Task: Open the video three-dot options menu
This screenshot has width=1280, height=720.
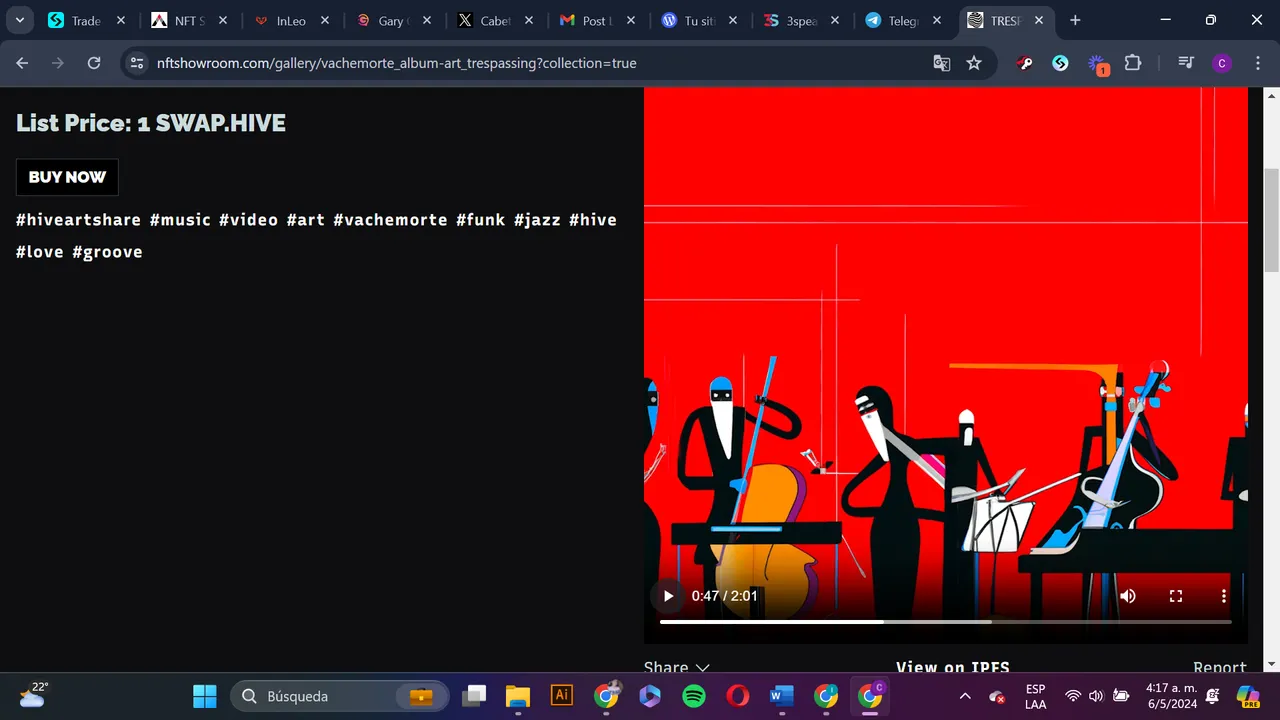Action: pos(1224,596)
